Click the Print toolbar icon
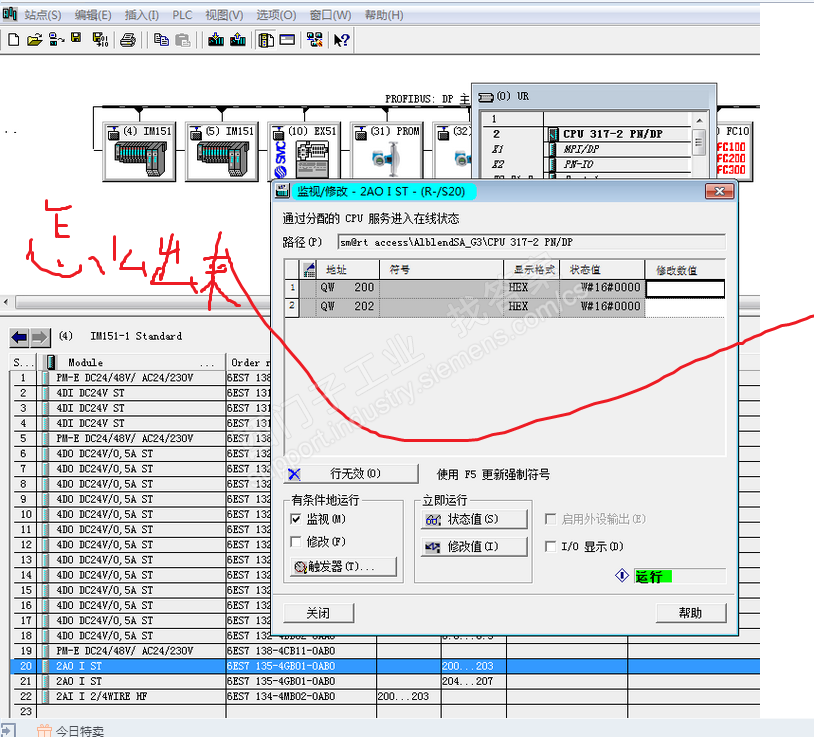This screenshot has width=814, height=737. 128,39
